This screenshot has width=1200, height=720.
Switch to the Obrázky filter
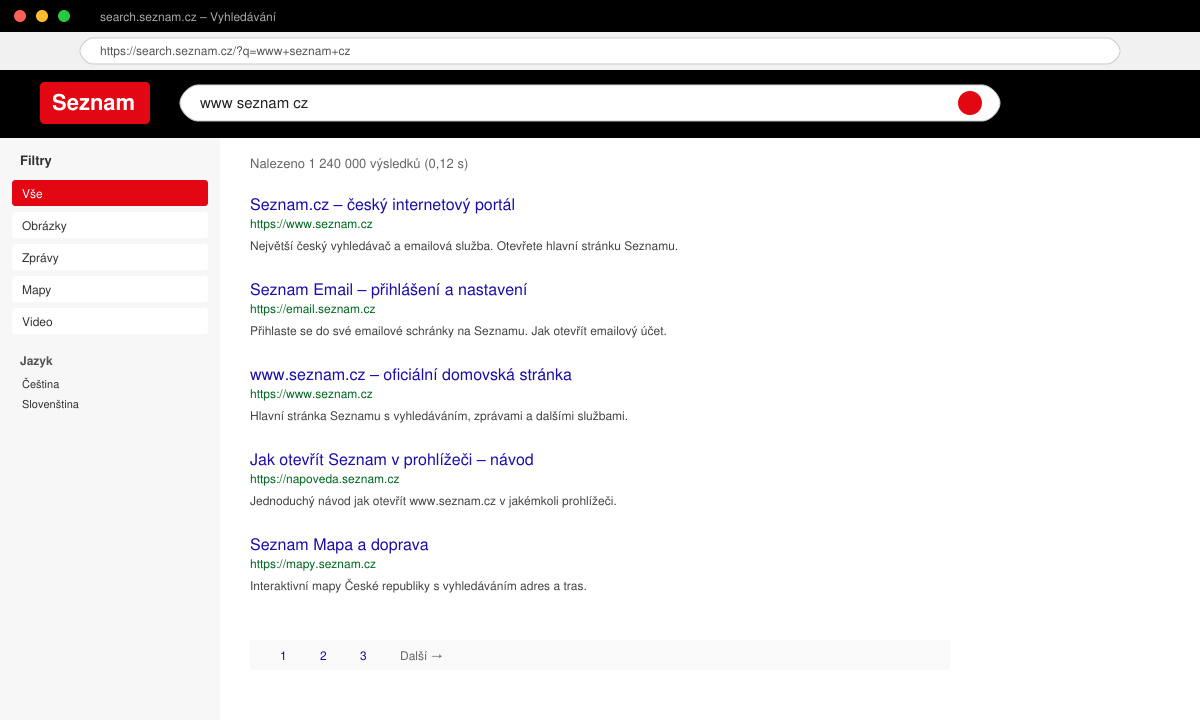pyautogui.click(x=110, y=225)
